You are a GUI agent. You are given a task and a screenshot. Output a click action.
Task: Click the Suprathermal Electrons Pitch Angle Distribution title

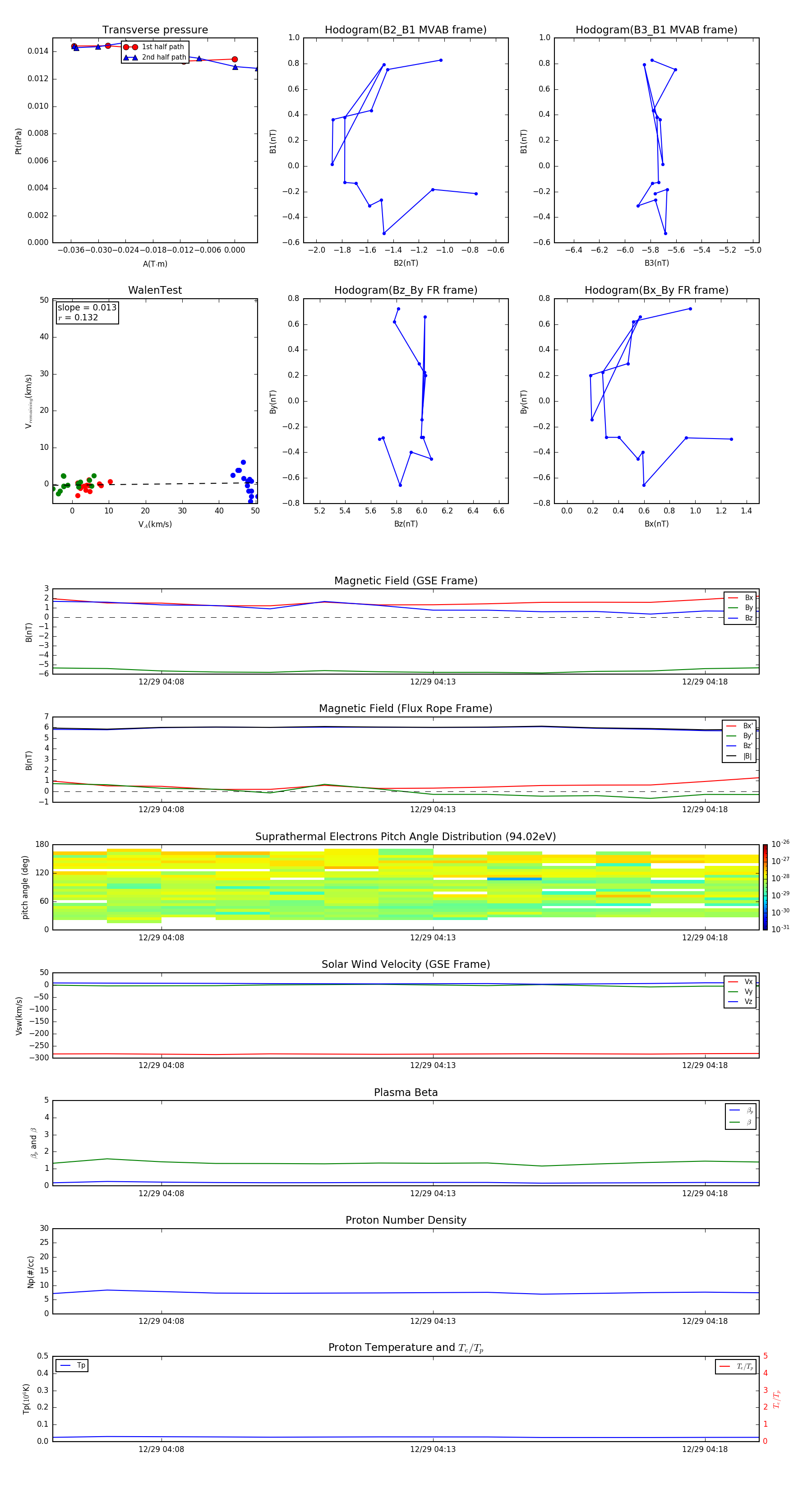pos(406,837)
